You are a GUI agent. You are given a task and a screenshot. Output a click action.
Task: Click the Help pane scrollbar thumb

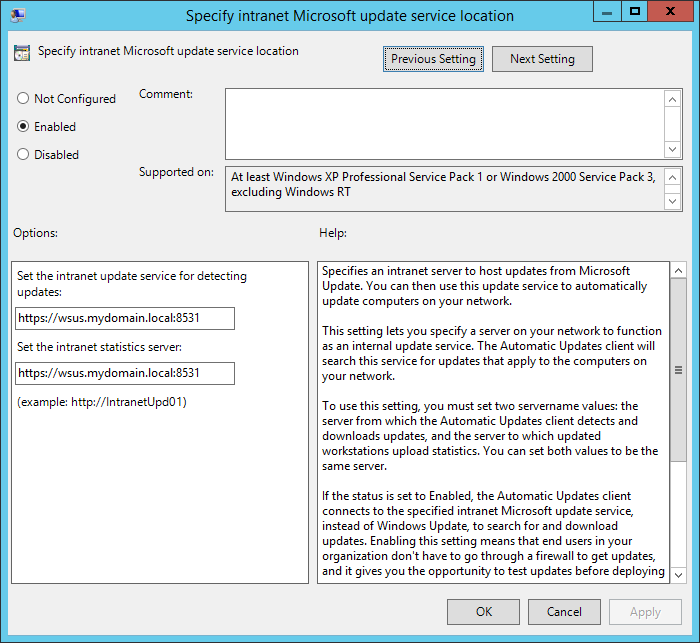tap(679, 370)
